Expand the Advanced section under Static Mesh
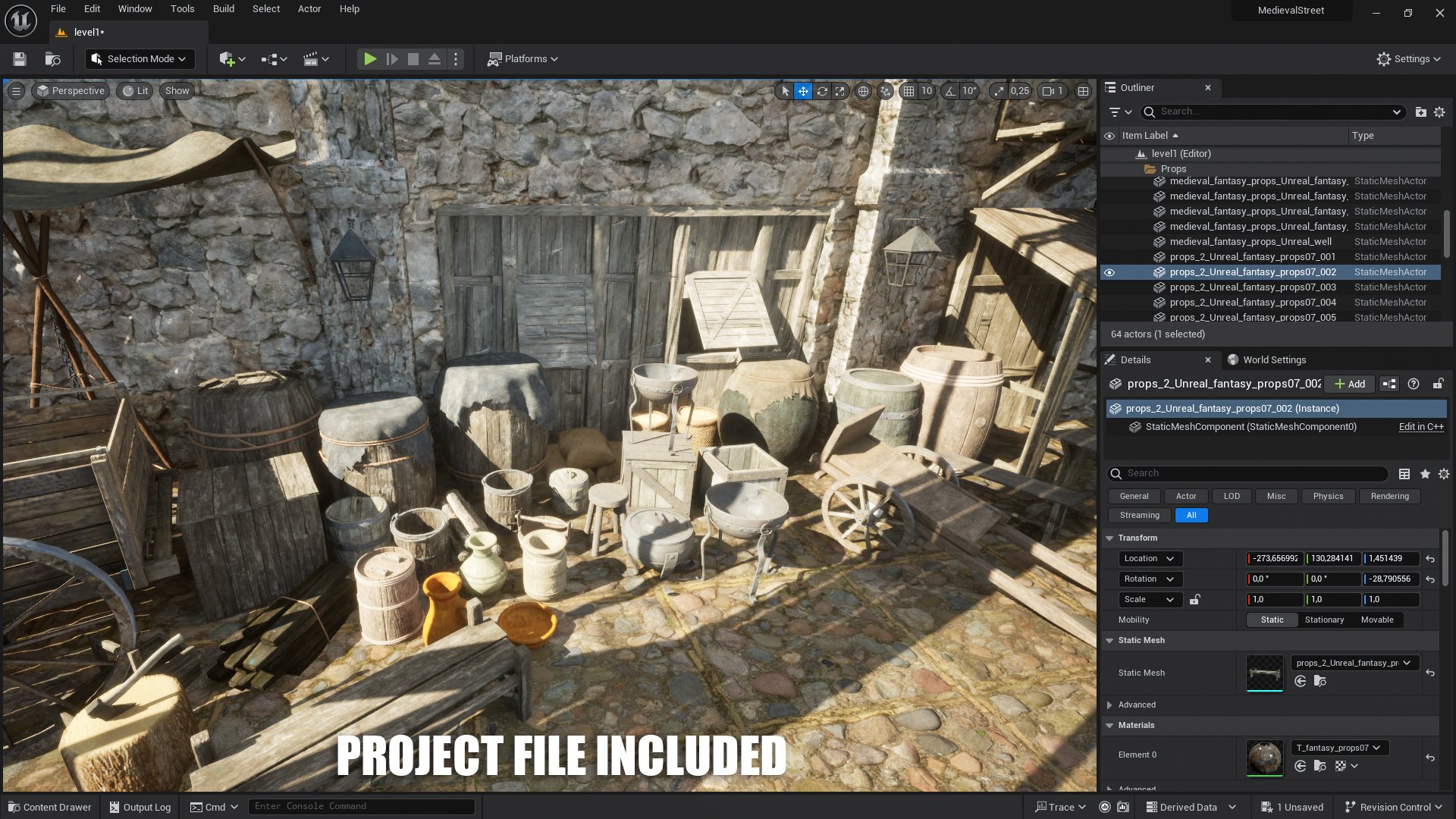This screenshot has height=819, width=1456. (x=1109, y=705)
